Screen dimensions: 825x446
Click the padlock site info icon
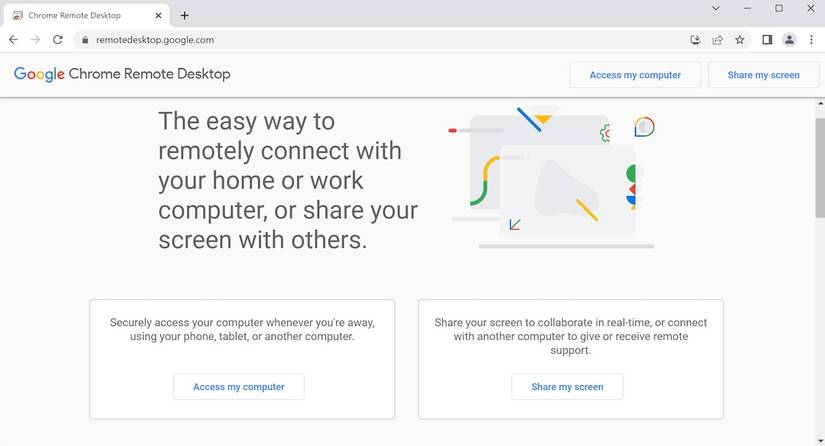pyautogui.click(x=85, y=40)
